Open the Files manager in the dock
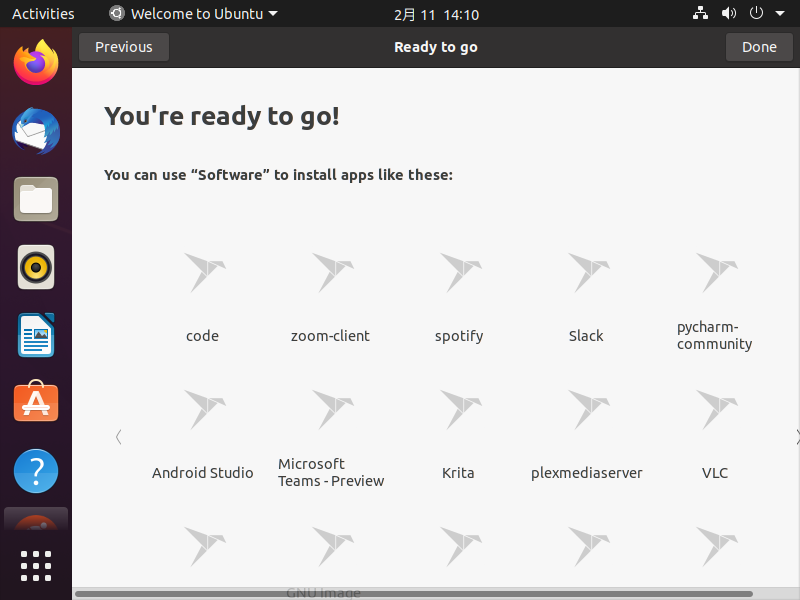The width and height of the screenshot is (800, 600). coord(36,199)
